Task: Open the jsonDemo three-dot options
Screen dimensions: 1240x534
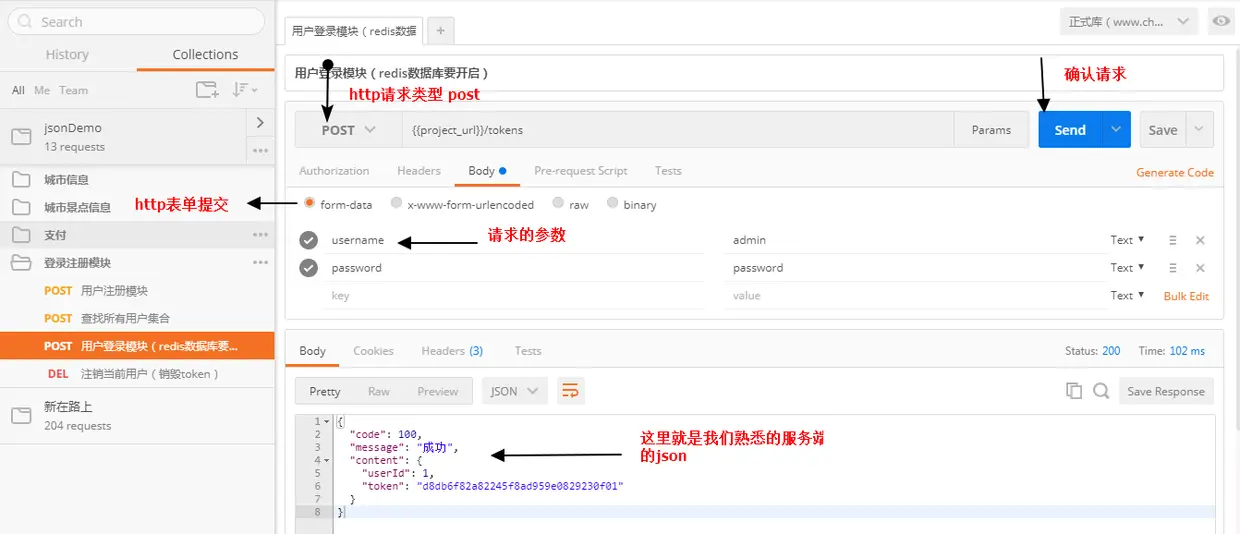Action: (260, 151)
